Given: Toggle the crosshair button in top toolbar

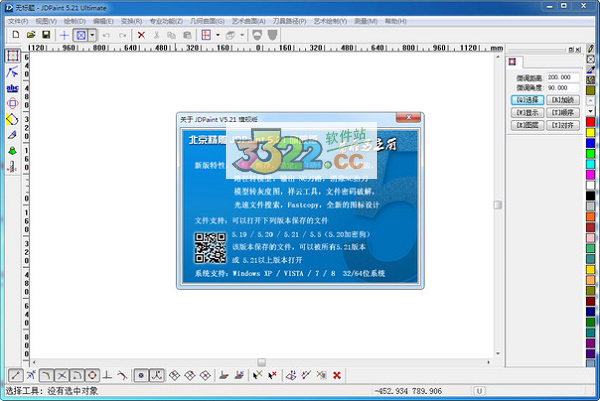Looking at the screenshot, I should click(x=64, y=34).
